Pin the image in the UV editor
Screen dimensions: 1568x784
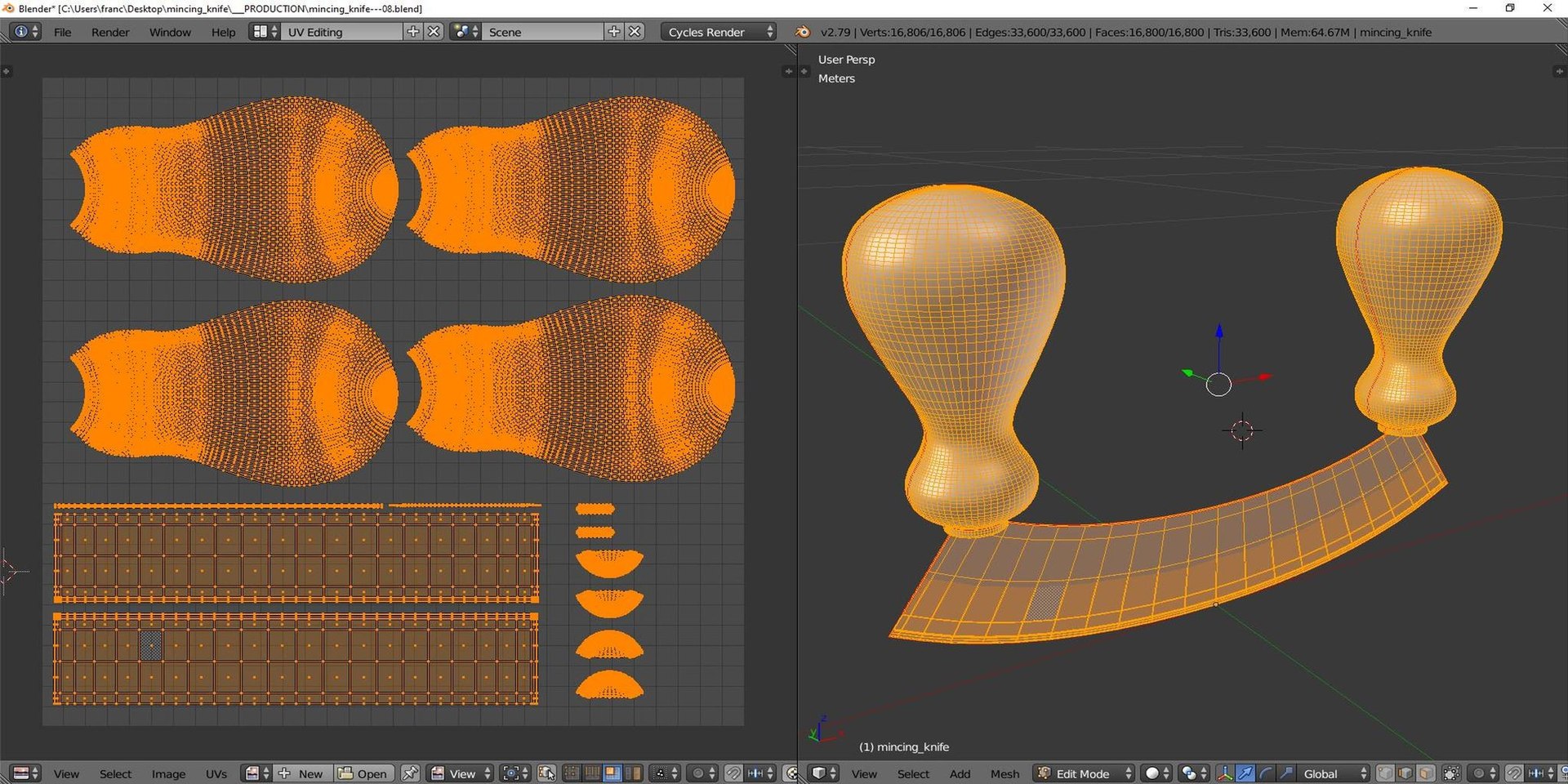pos(410,773)
